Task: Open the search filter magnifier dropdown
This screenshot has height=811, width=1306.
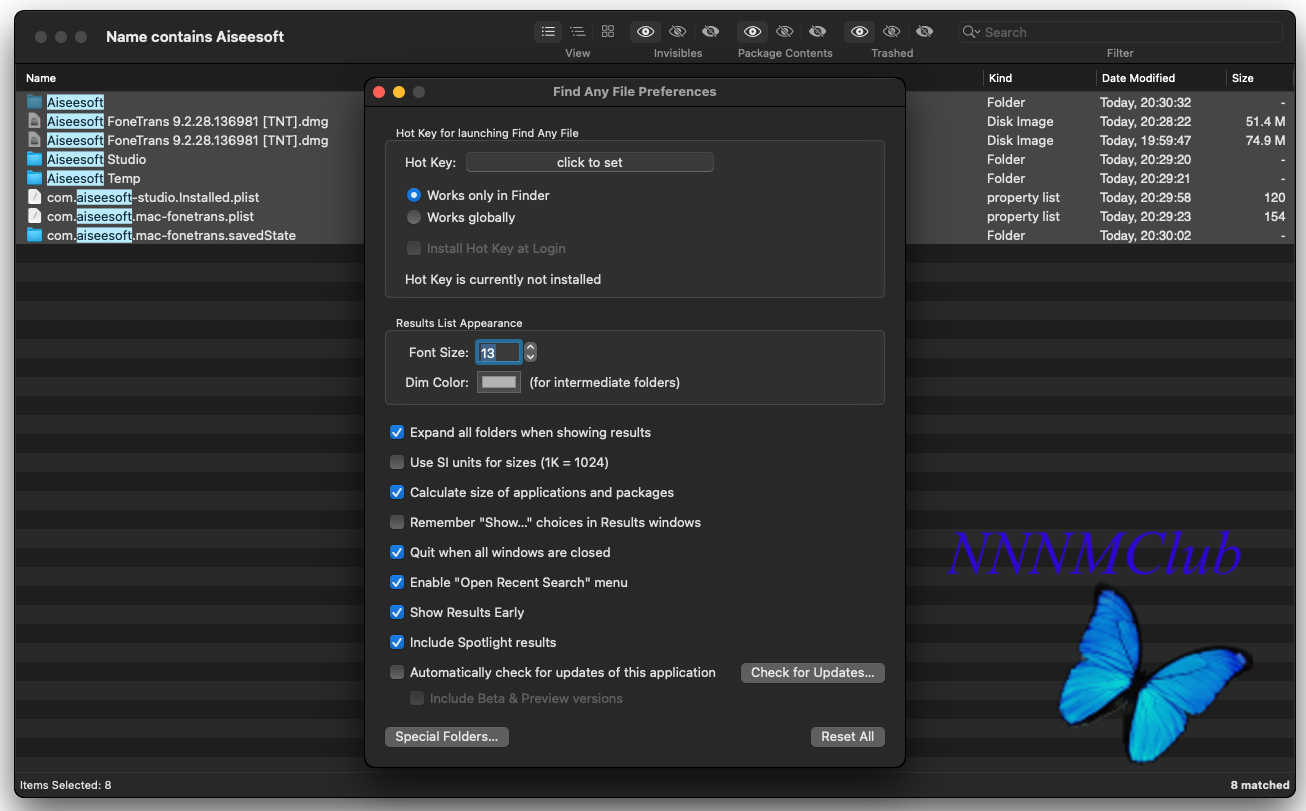Action: point(971,32)
